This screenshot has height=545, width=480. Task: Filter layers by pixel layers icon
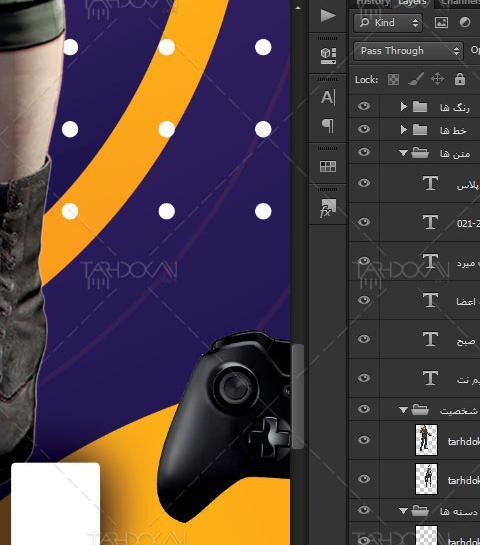tap(441, 23)
